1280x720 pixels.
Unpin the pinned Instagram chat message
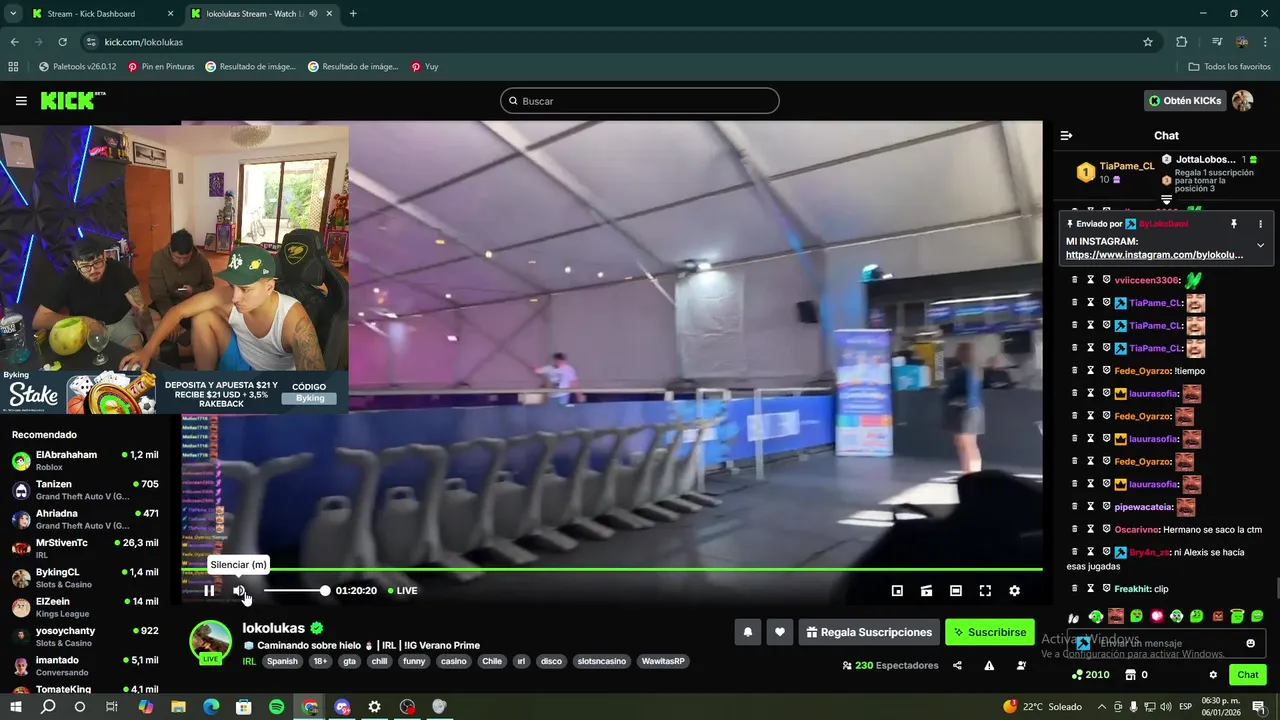coord(1233,224)
